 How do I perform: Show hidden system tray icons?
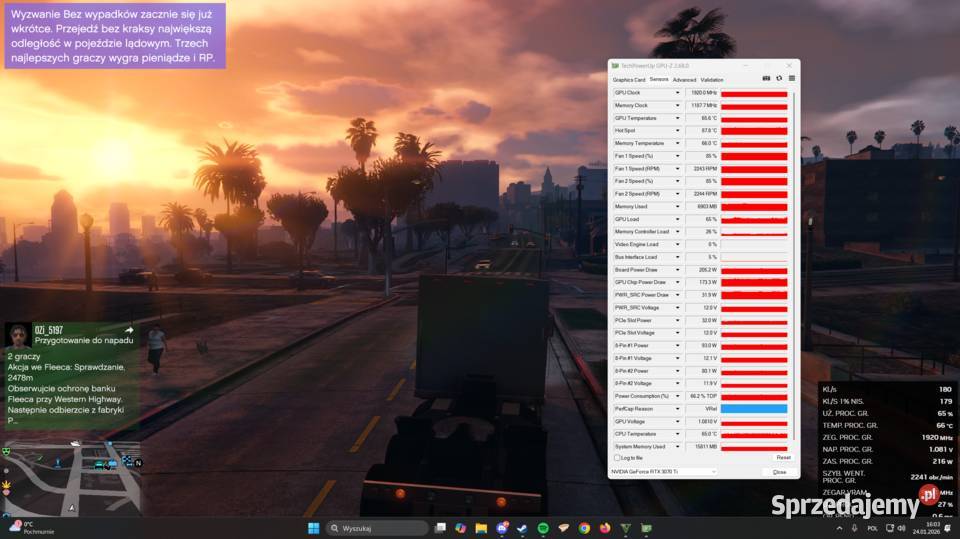coord(839,528)
